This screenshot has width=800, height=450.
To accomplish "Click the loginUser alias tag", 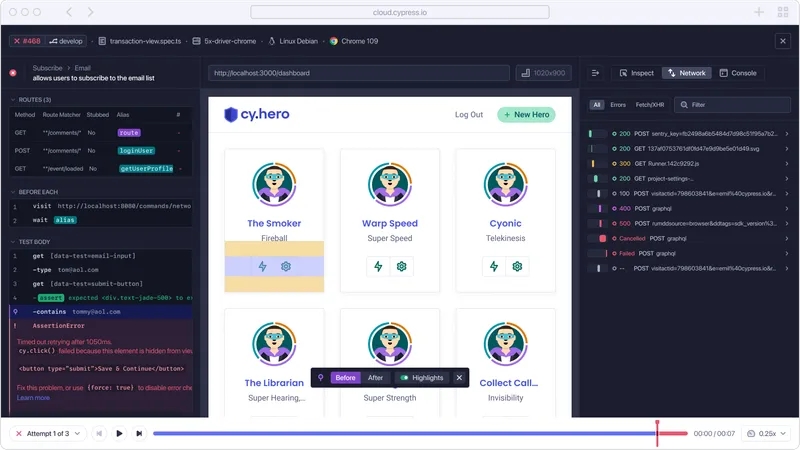I will tap(136, 151).
